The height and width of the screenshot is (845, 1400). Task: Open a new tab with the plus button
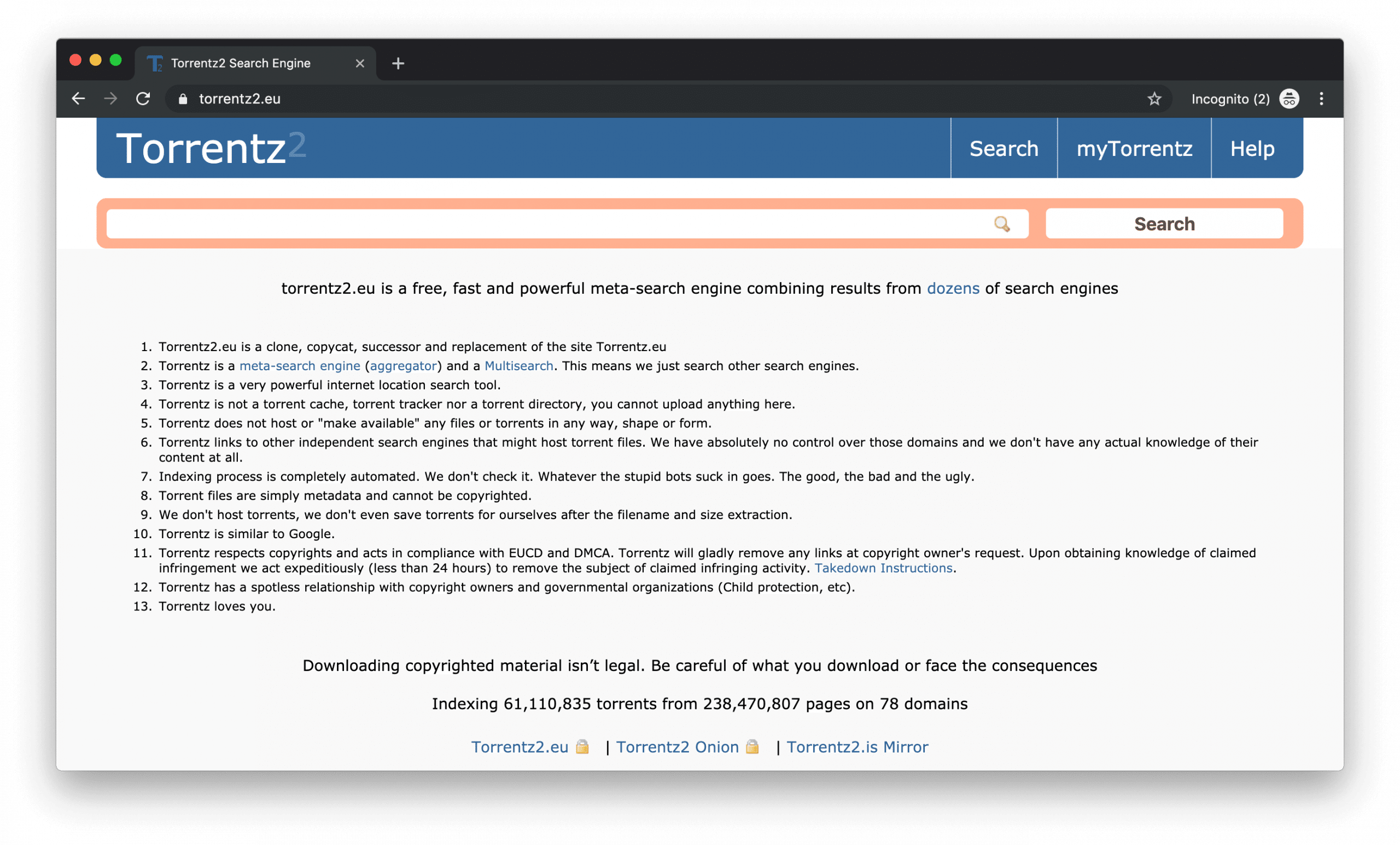tap(398, 63)
